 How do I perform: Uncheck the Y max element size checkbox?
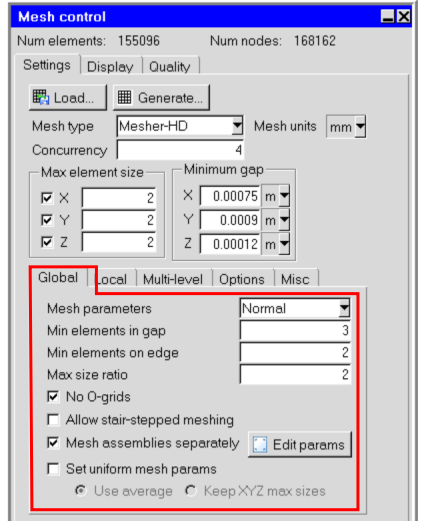click(x=47, y=220)
